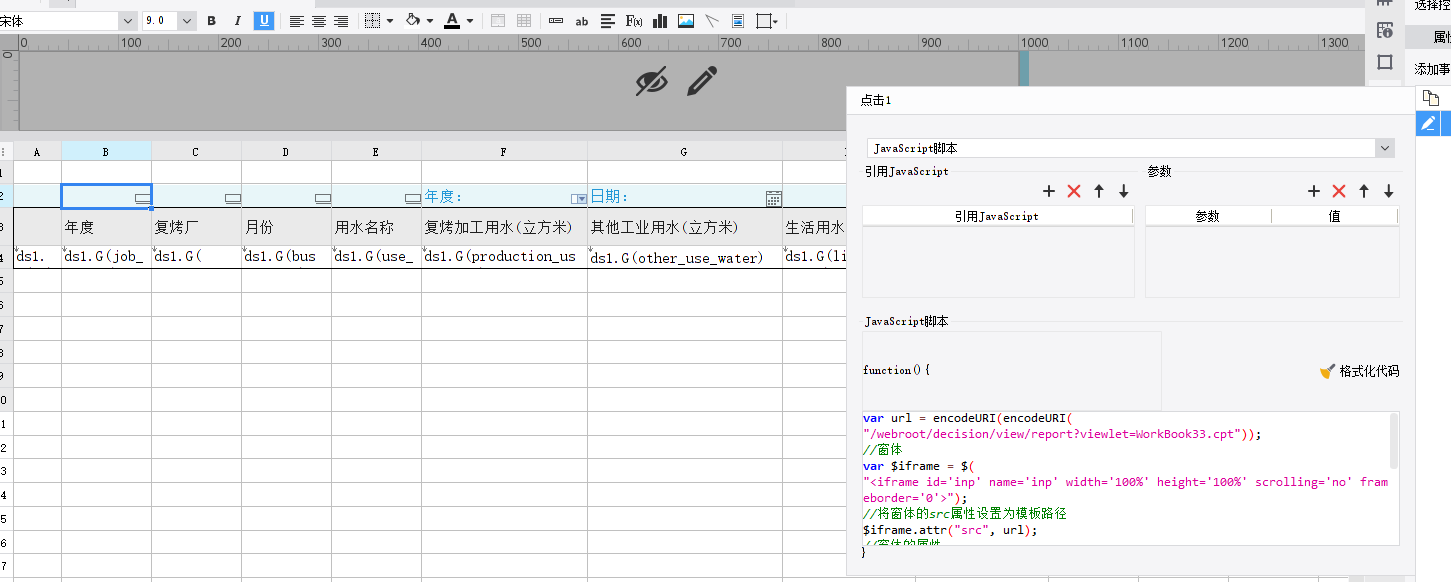This screenshot has width=1451, height=582.
Task: Open the floating element dropdown
Action: pyautogui.click(x=767, y=21)
